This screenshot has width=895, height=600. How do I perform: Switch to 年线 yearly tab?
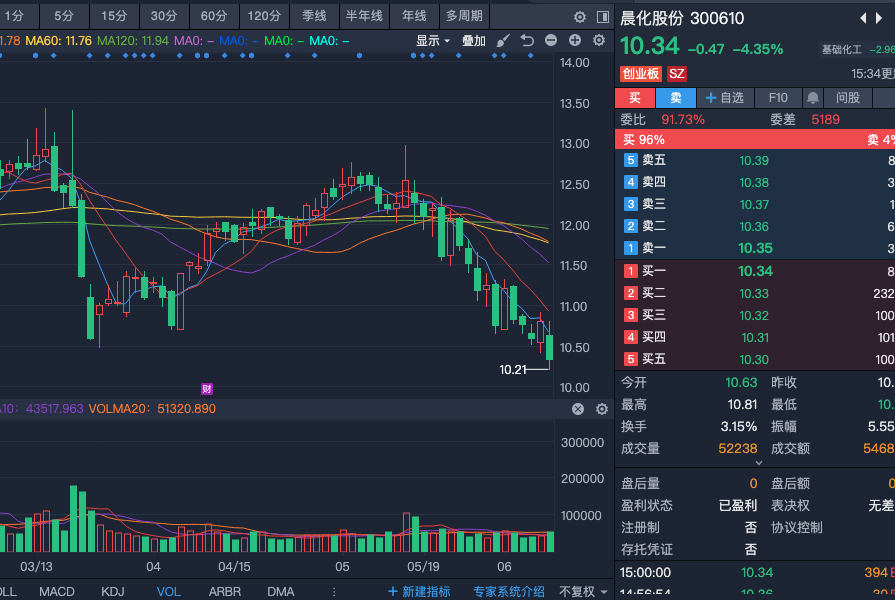414,16
